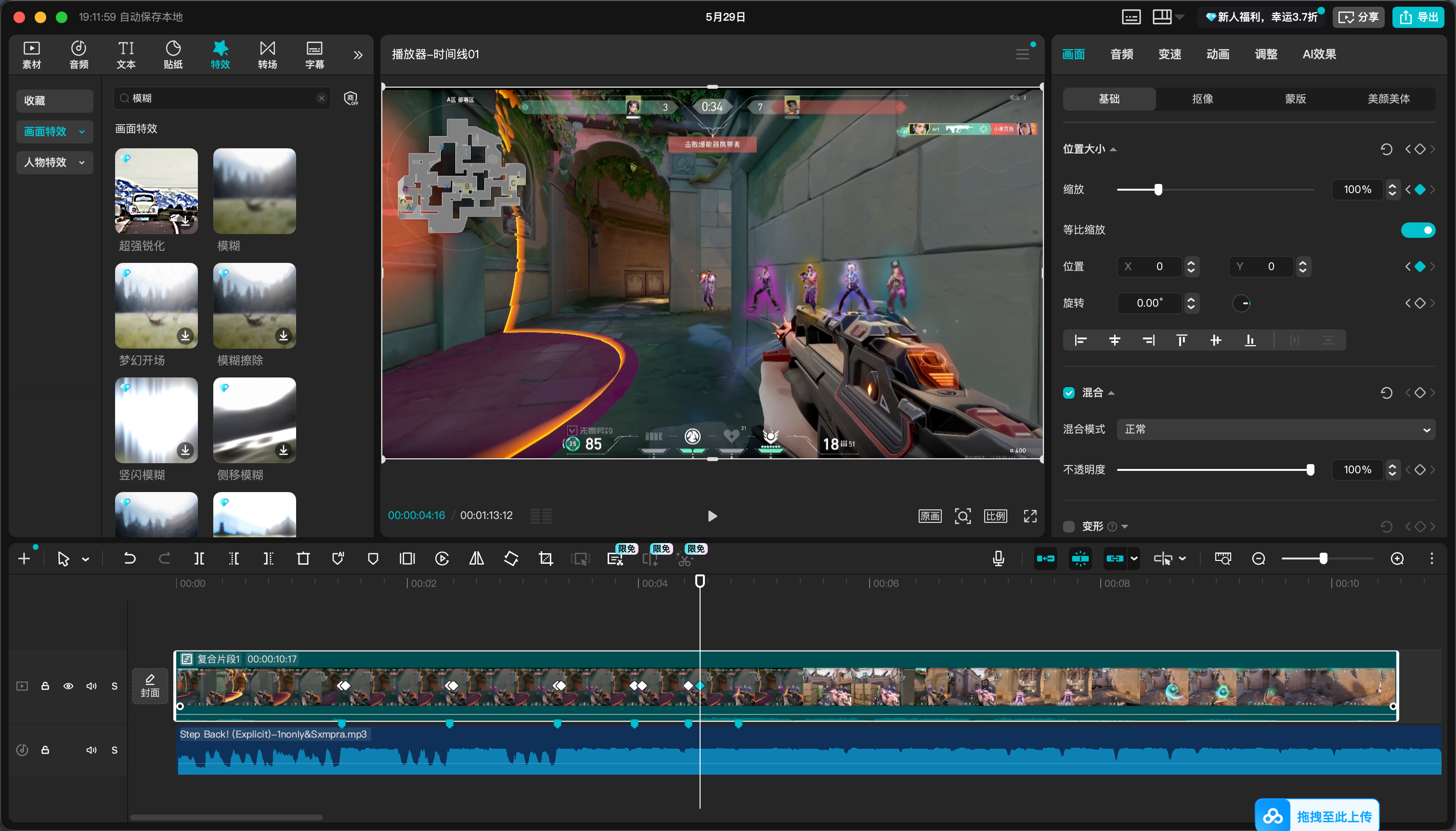Select the 抠像 cutout sub-tab
Viewport: 1456px width, 831px height.
pyautogui.click(x=1203, y=99)
